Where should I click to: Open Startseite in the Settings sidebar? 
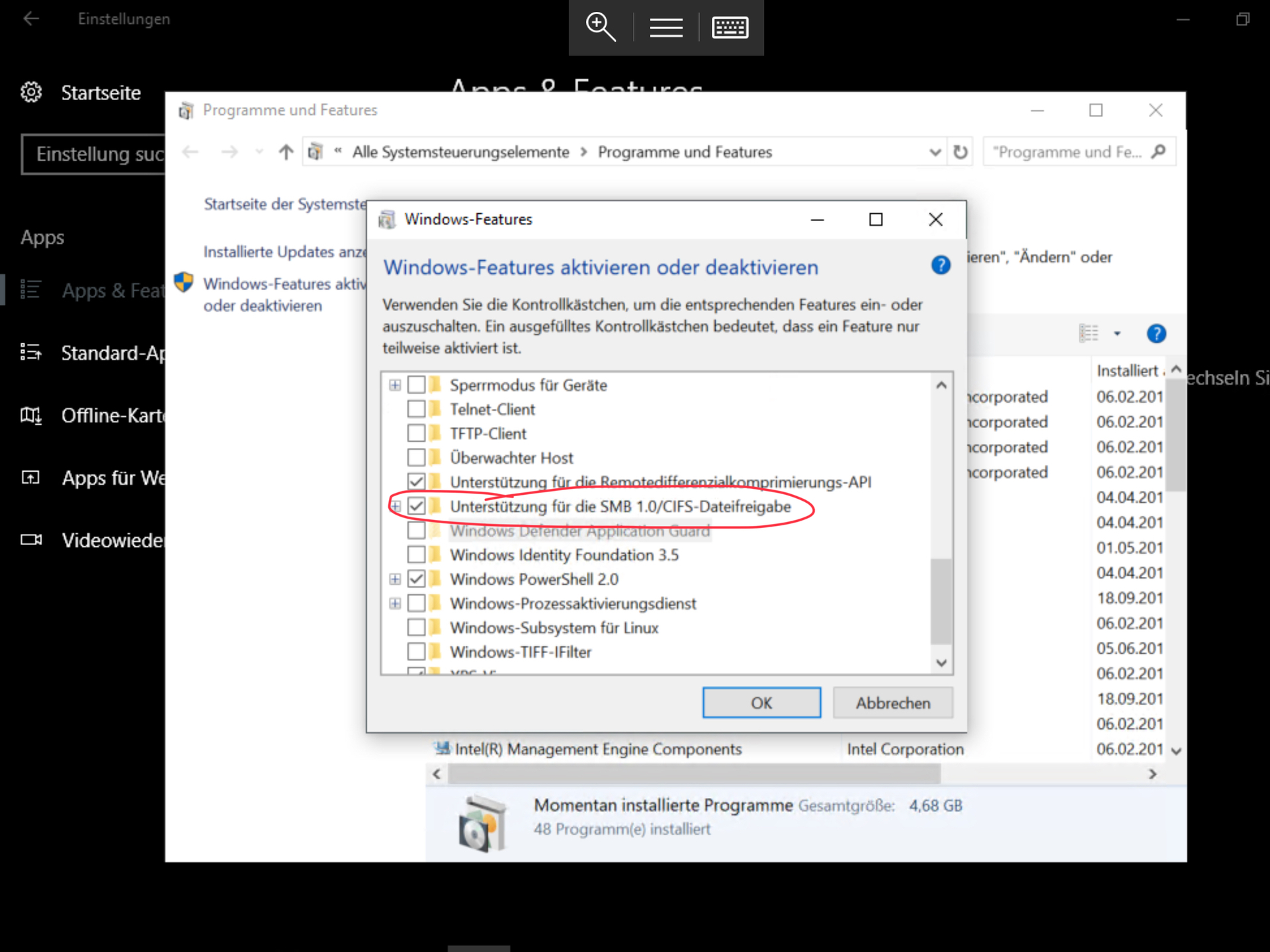coord(101,93)
